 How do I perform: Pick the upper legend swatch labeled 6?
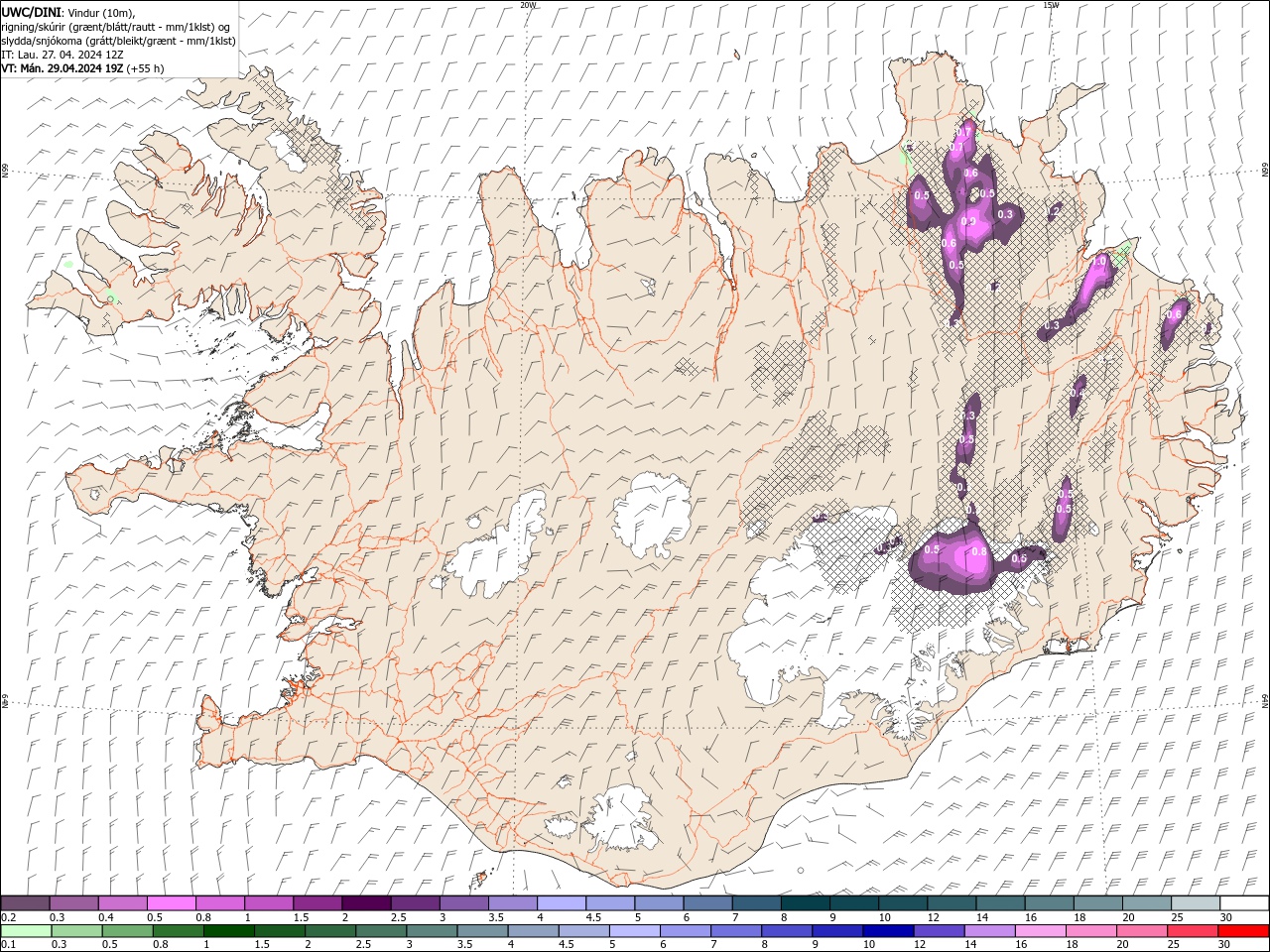(x=706, y=903)
